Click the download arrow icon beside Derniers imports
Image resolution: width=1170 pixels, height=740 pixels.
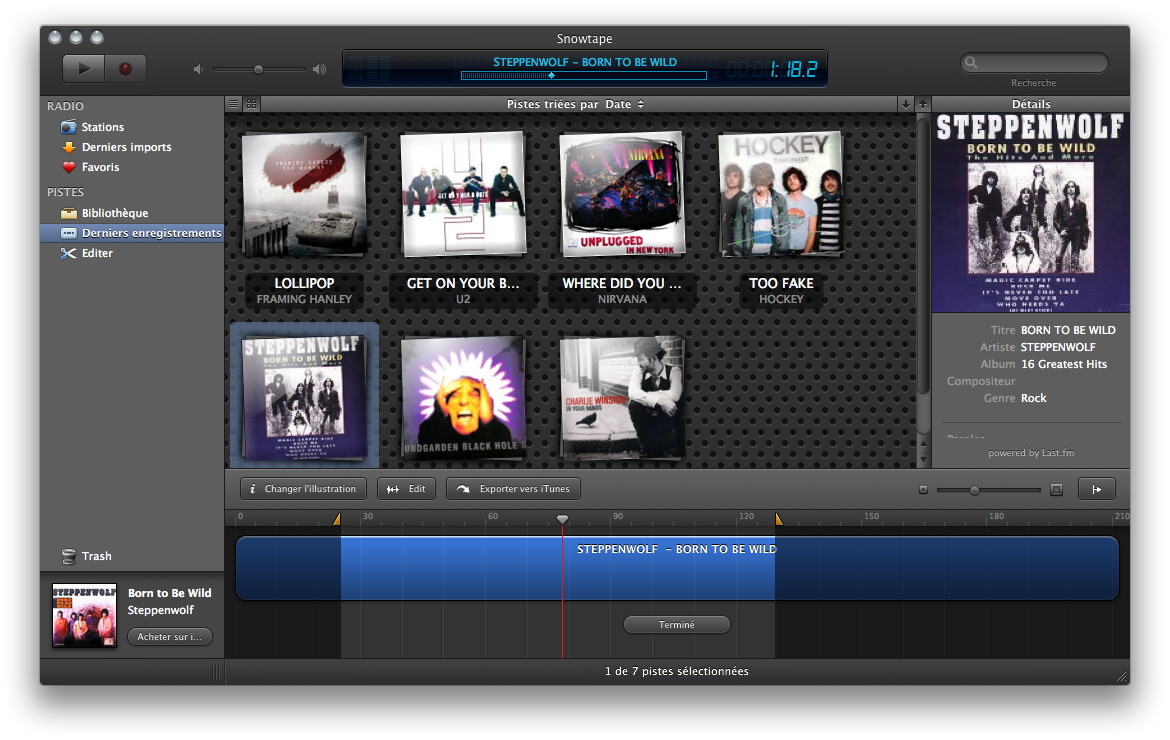69,147
